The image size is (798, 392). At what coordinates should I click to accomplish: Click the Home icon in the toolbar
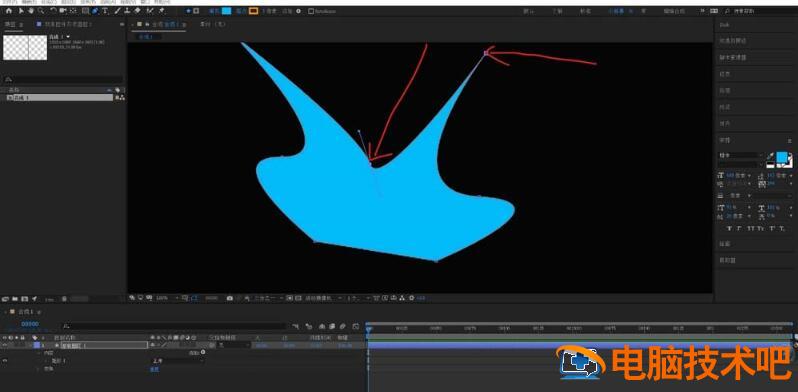point(9,11)
